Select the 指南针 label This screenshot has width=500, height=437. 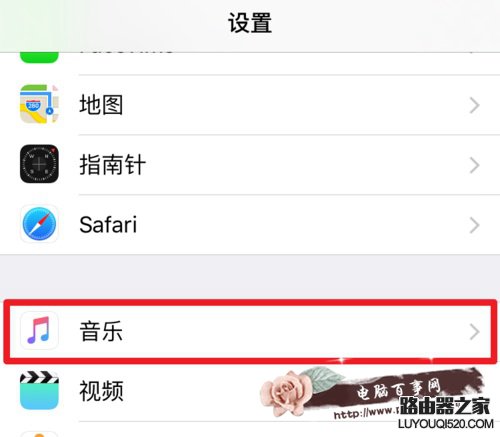[x=113, y=165]
